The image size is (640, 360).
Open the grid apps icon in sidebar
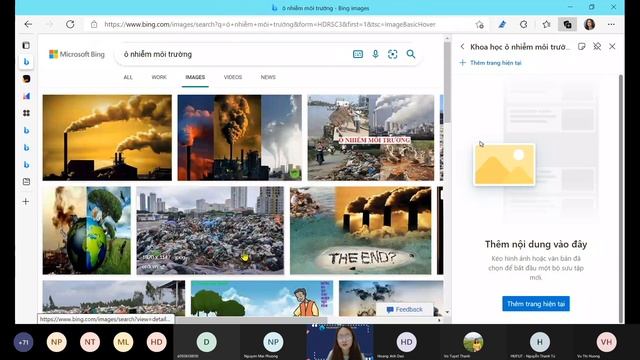coord(26,113)
